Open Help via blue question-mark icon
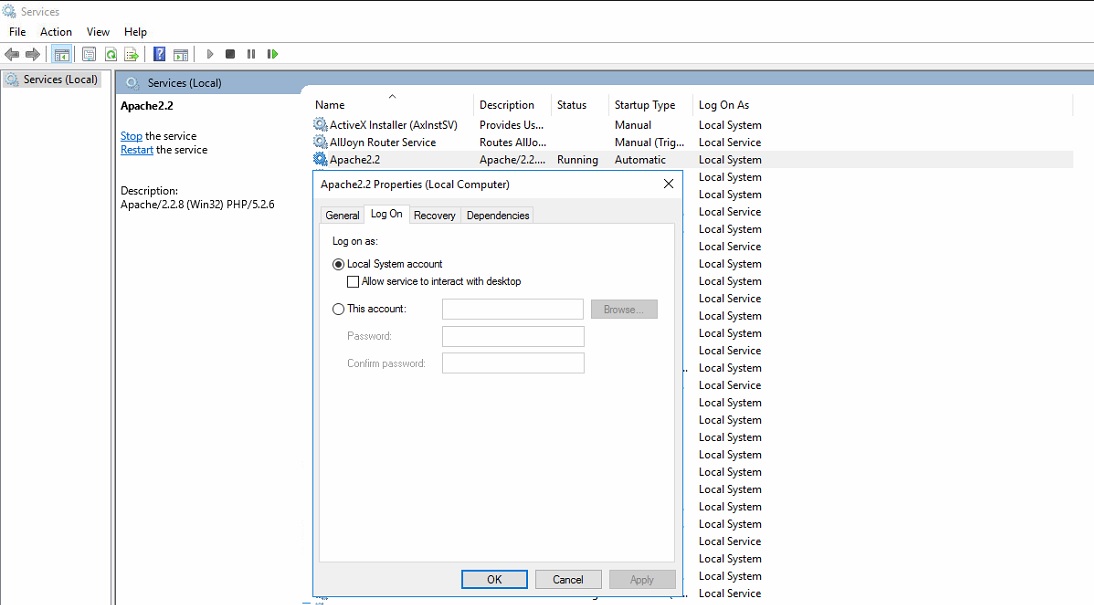This screenshot has width=1094, height=605. pos(159,54)
